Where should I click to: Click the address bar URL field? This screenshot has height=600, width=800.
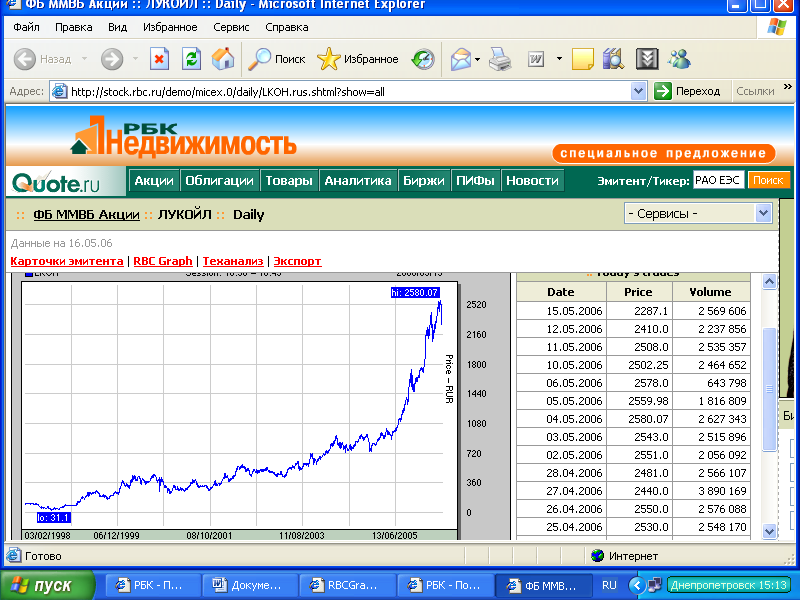[348, 92]
